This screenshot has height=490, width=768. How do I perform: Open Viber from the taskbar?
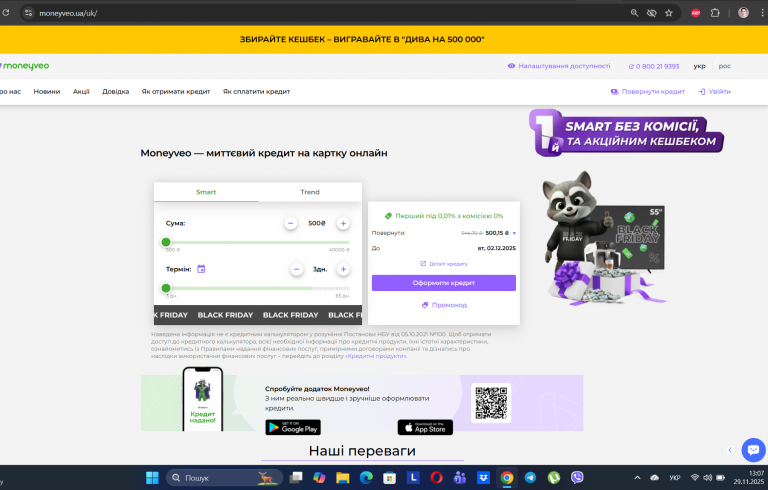pos(577,477)
